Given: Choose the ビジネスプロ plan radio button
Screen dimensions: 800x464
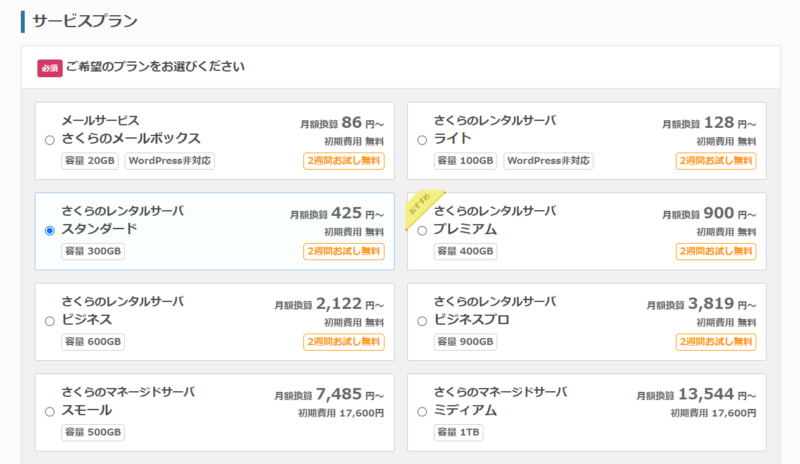Looking at the screenshot, I should click(x=421, y=321).
